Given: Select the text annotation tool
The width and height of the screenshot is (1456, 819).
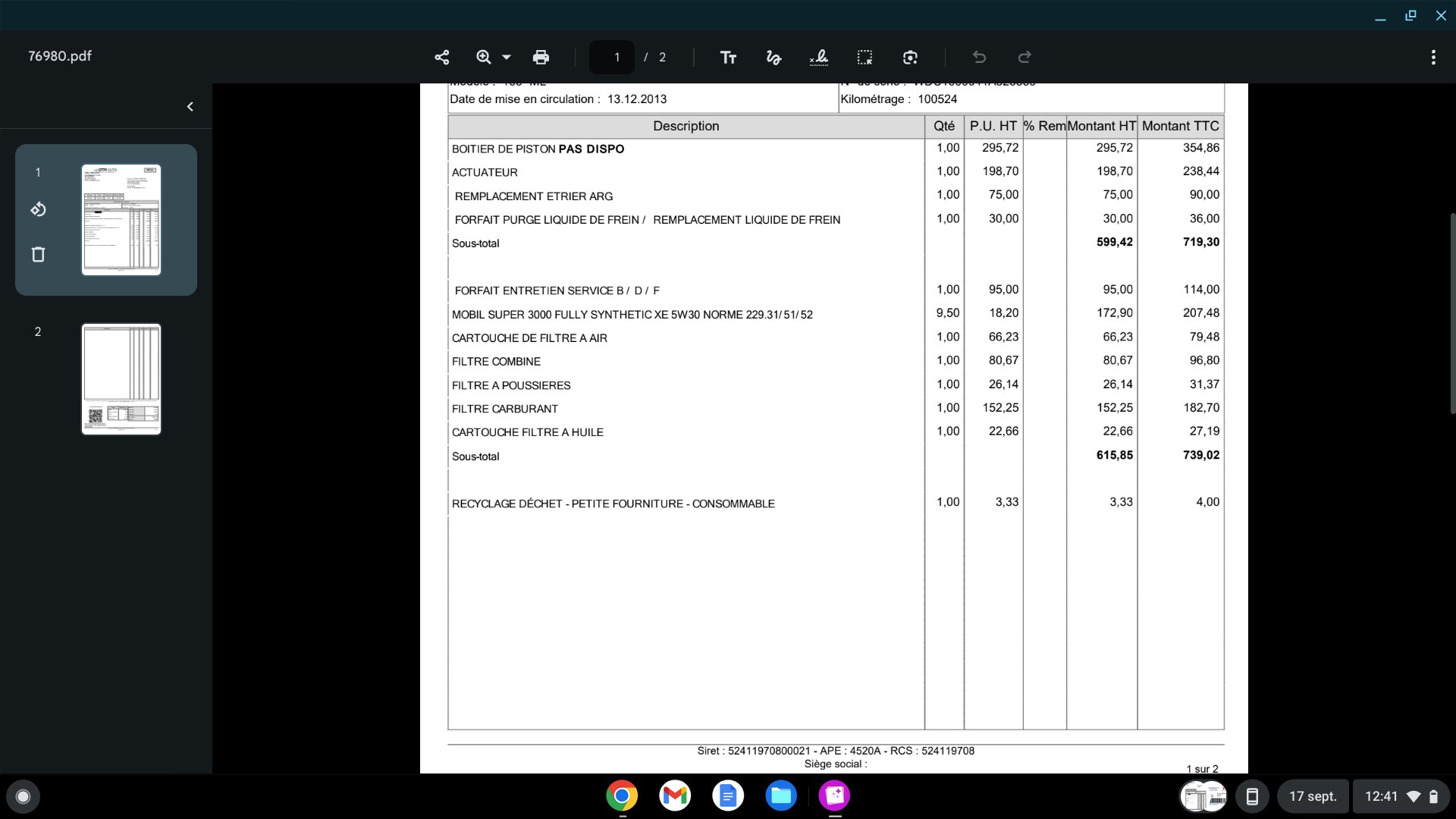Looking at the screenshot, I should coord(728,57).
